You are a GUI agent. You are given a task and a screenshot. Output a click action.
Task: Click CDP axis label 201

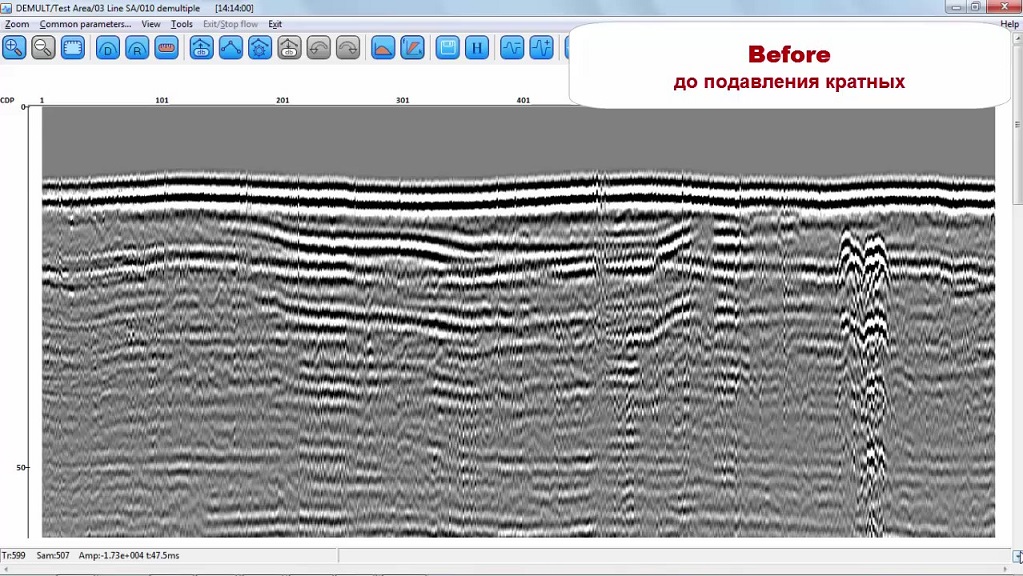click(282, 100)
